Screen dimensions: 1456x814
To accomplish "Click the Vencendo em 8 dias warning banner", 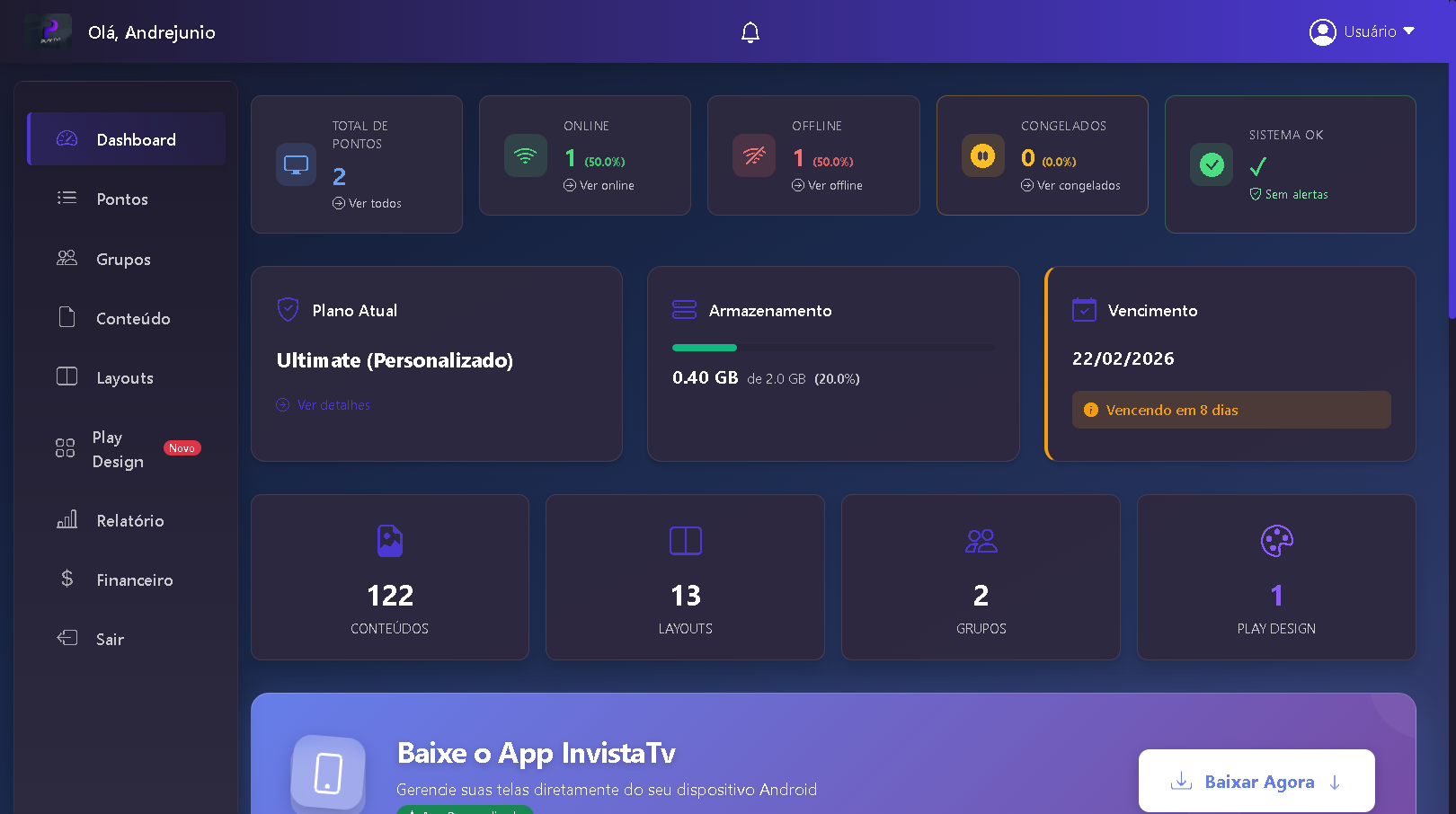I will pyautogui.click(x=1230, y=410).
